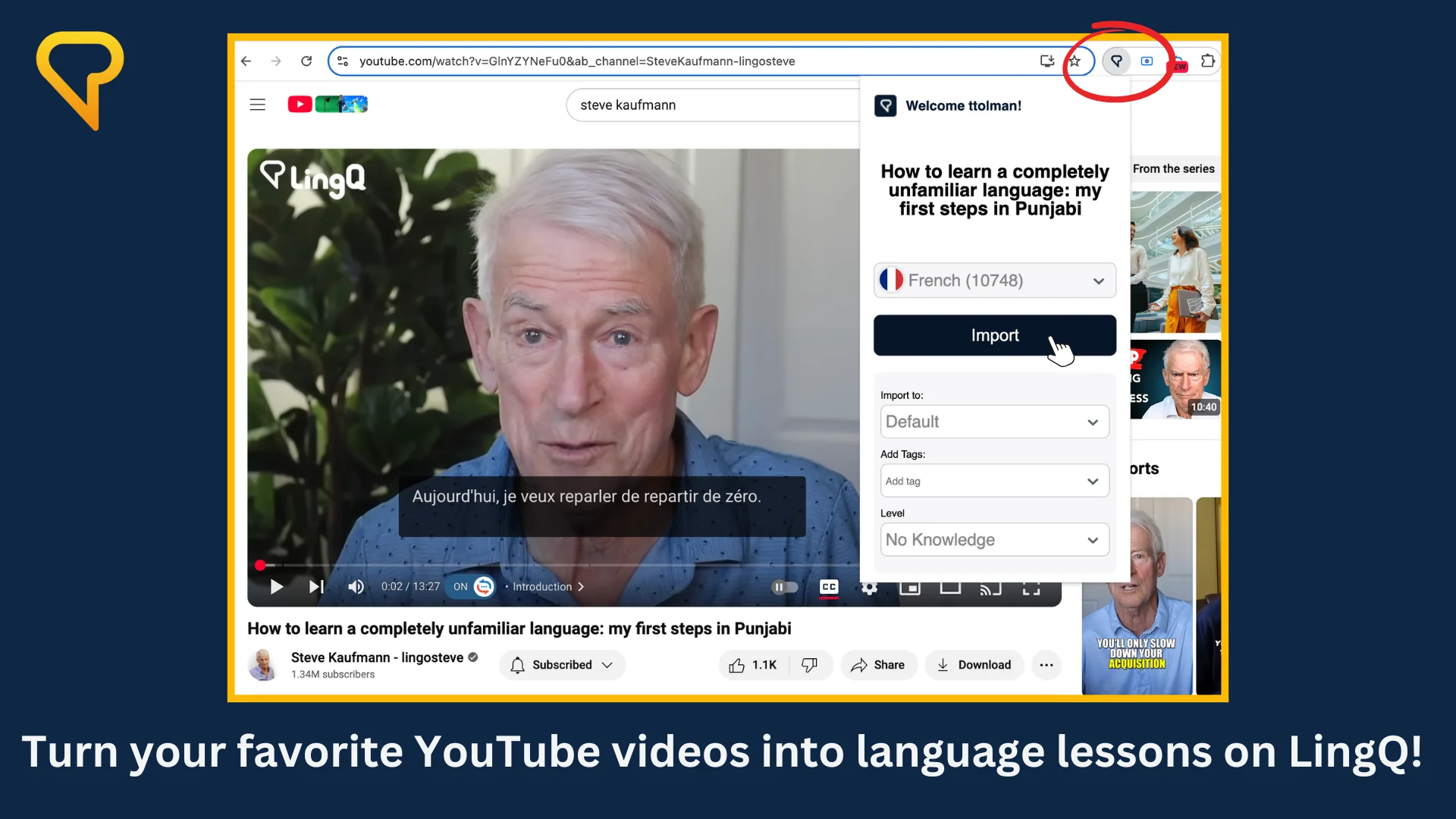Mute the video volume
1456x819 pixels.
click(x=356, y=587)
